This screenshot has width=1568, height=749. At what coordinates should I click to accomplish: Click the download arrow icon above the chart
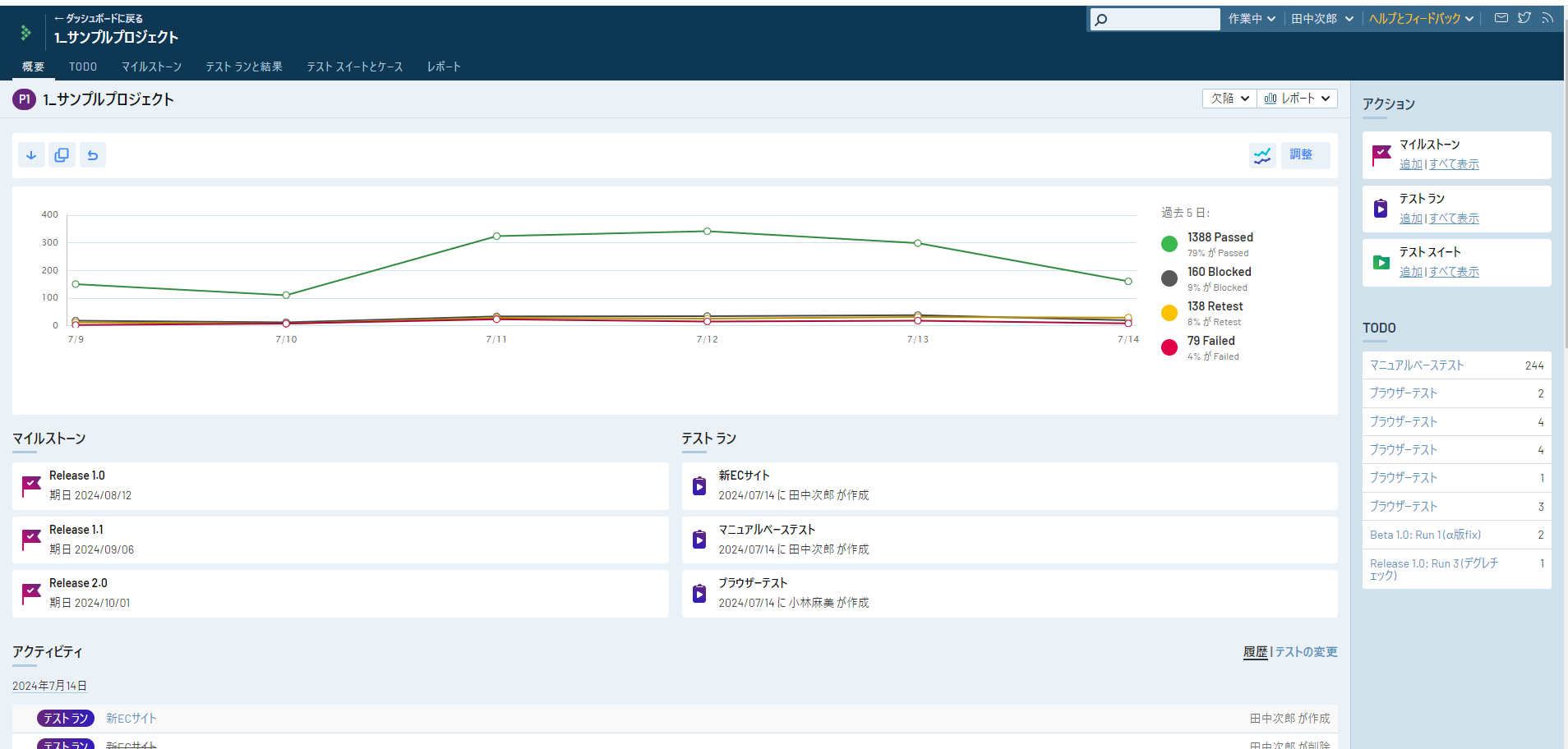tap(31, 155)
